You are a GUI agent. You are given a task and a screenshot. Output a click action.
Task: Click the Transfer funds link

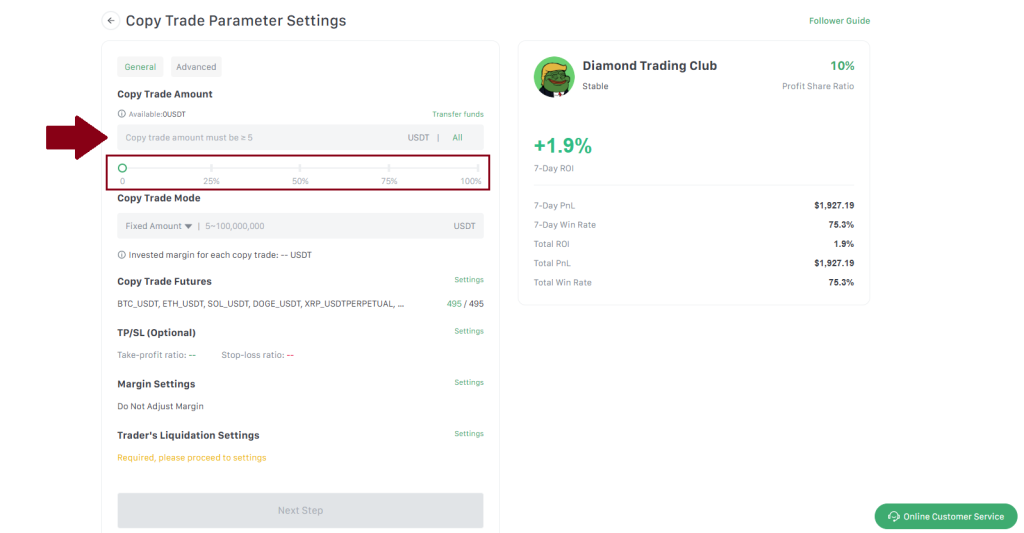pos(457,114)
